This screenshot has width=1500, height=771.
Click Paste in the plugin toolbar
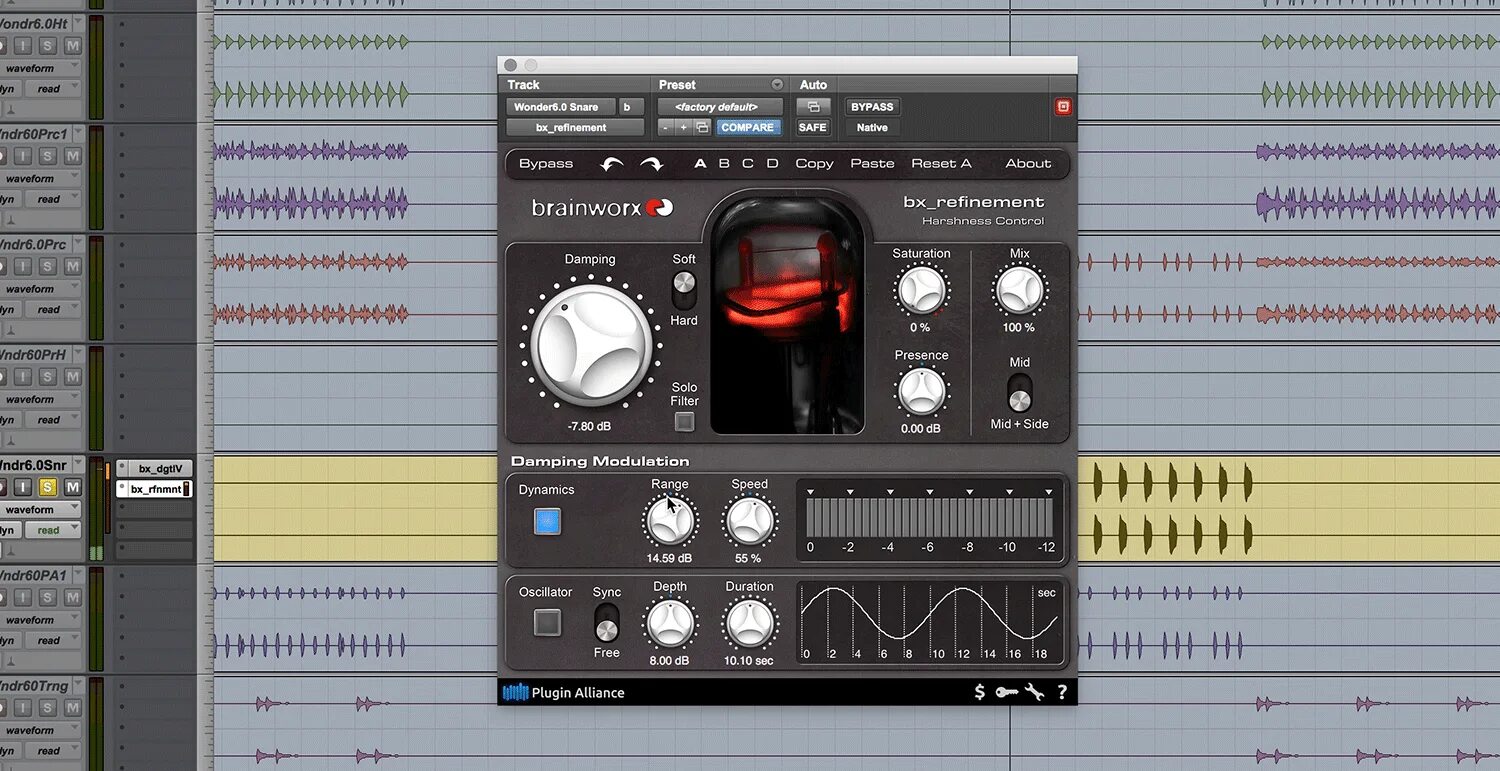click(872, 164)
